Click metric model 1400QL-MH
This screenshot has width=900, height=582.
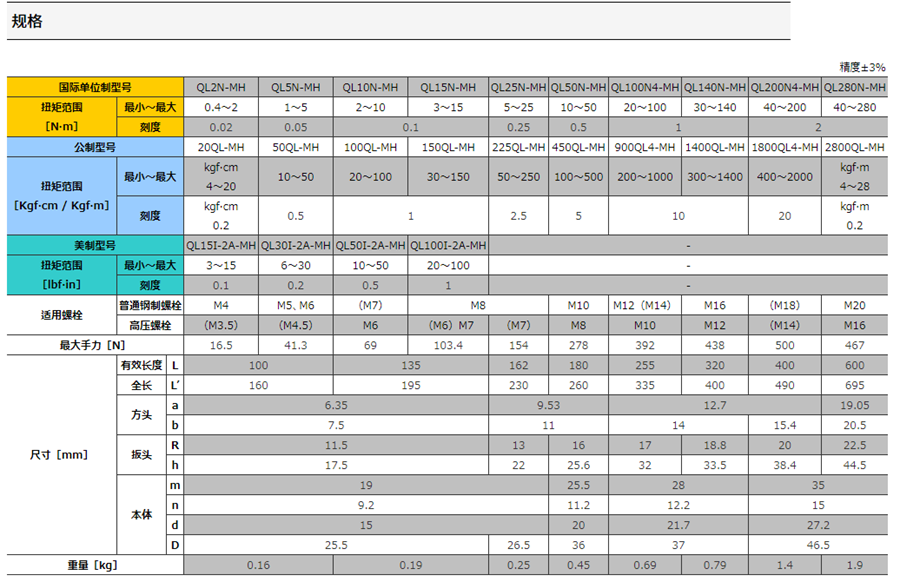pos(715,147)
